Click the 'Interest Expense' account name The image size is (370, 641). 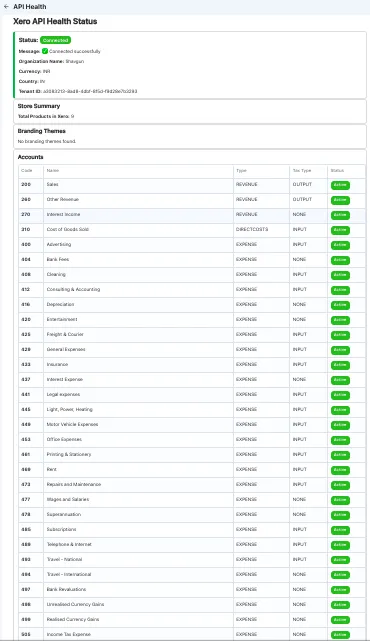coord(65,379)
